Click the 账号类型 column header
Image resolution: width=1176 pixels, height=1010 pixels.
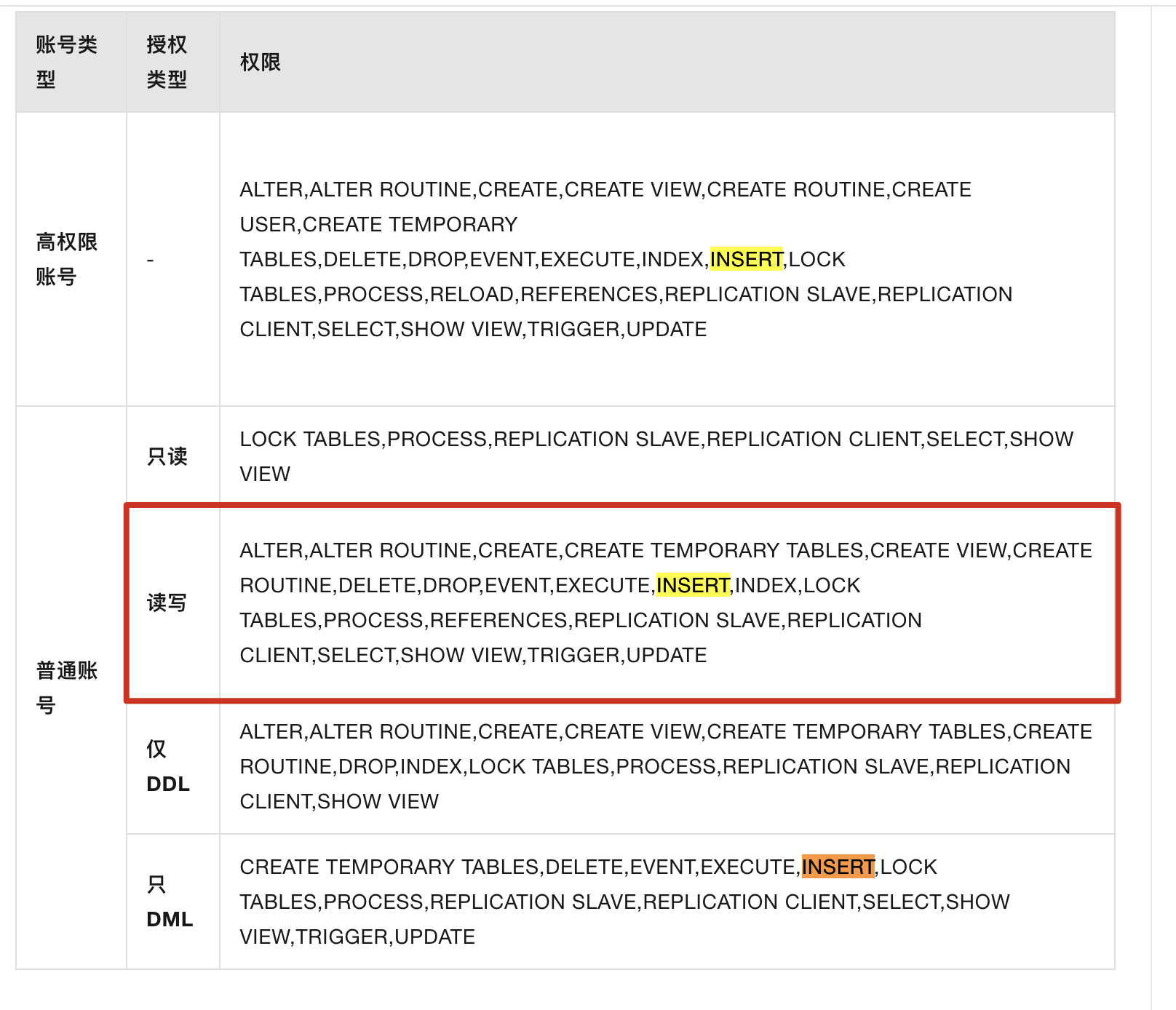click(66, 62)
